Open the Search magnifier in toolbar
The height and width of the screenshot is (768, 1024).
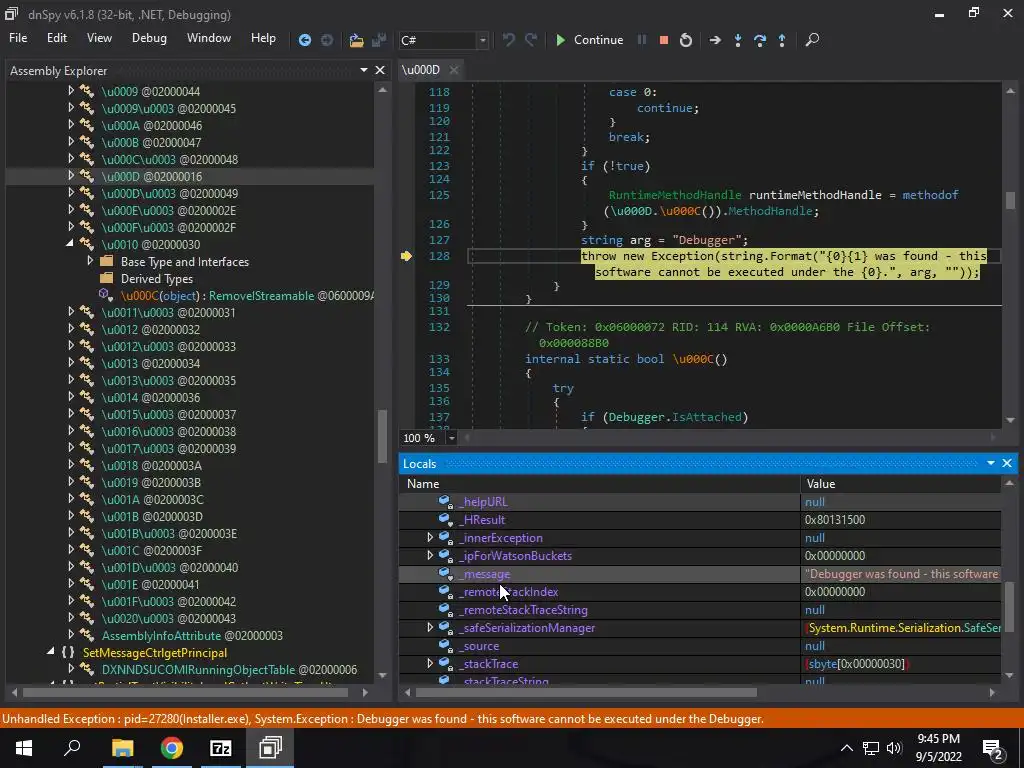812,40
